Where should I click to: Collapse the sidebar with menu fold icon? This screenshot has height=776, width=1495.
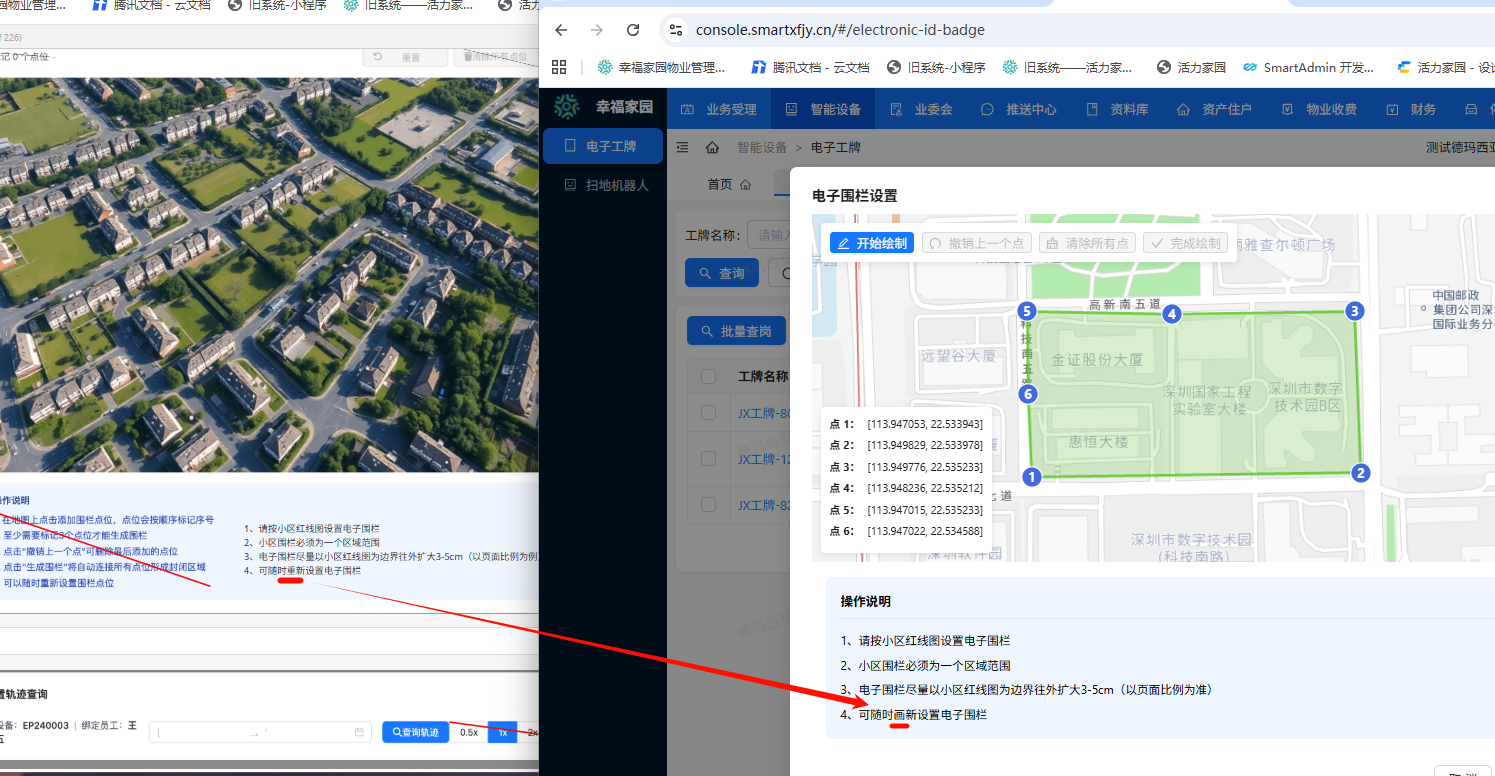(x=683, y=147)
